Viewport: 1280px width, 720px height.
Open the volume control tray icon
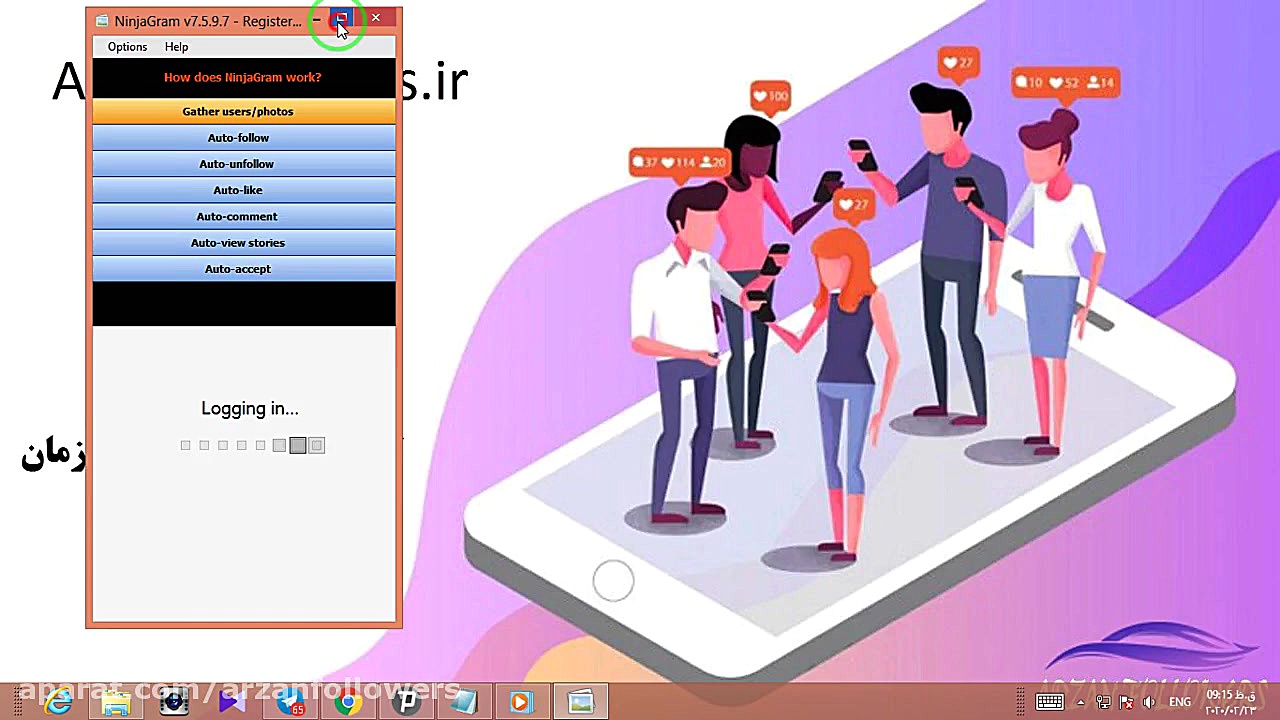[x=1150, y=702]
